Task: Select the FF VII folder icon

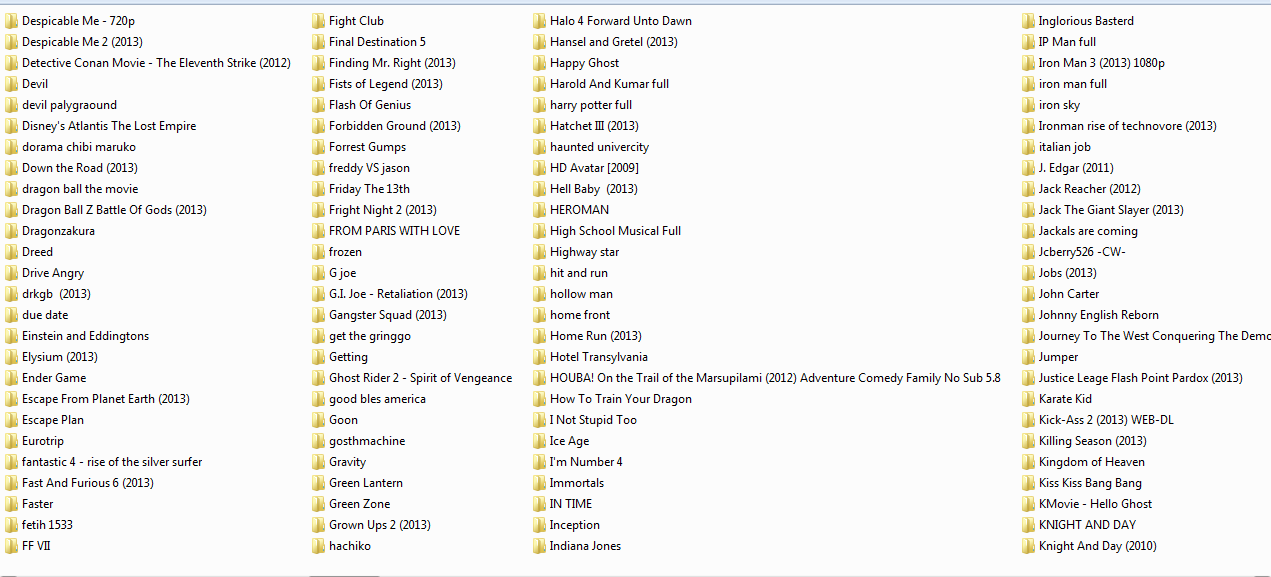Action: point(11,546)
